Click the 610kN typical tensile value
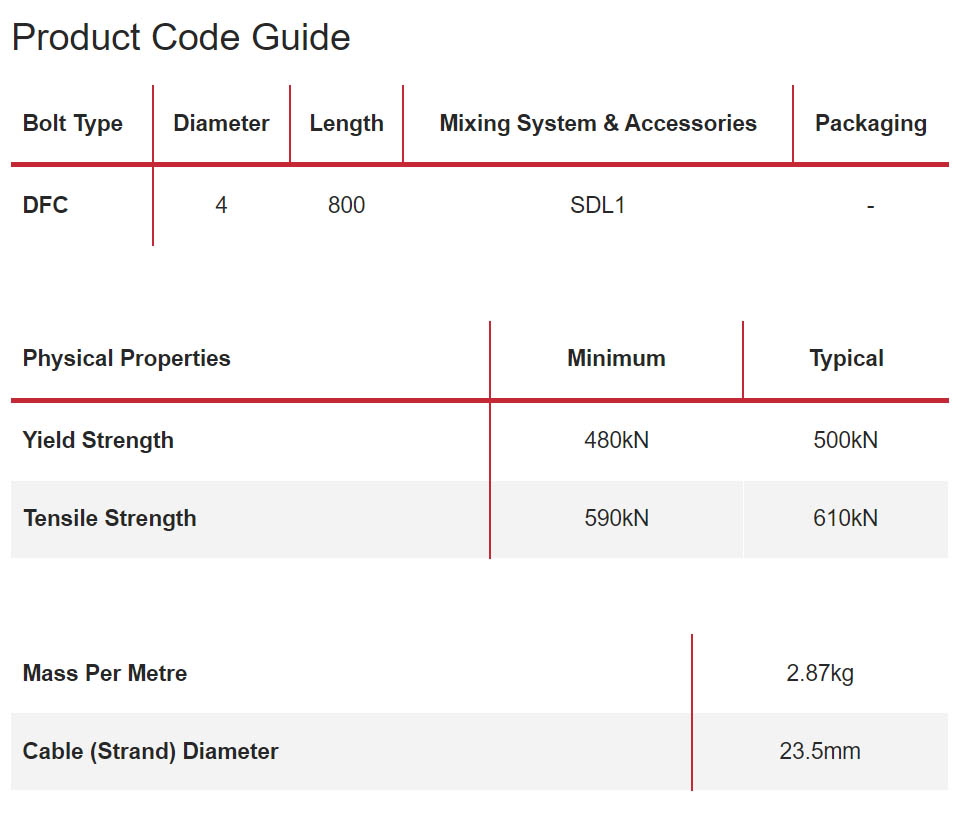961x815 pixels. [846, 519]
